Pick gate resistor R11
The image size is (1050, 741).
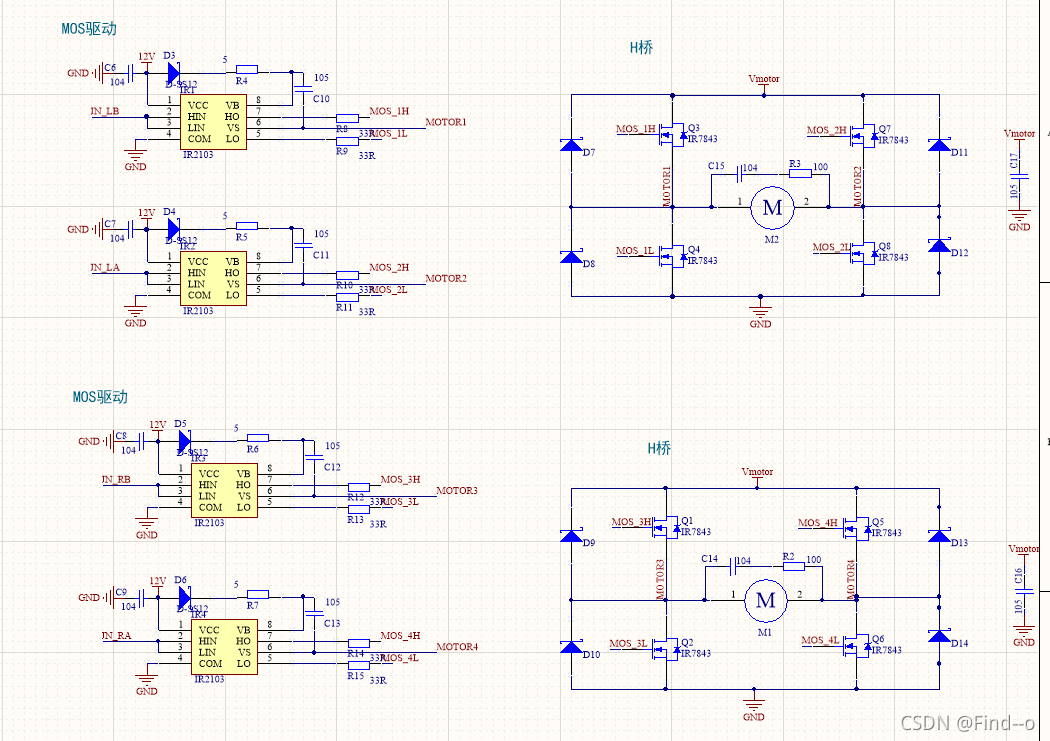(x=347, y=297)
